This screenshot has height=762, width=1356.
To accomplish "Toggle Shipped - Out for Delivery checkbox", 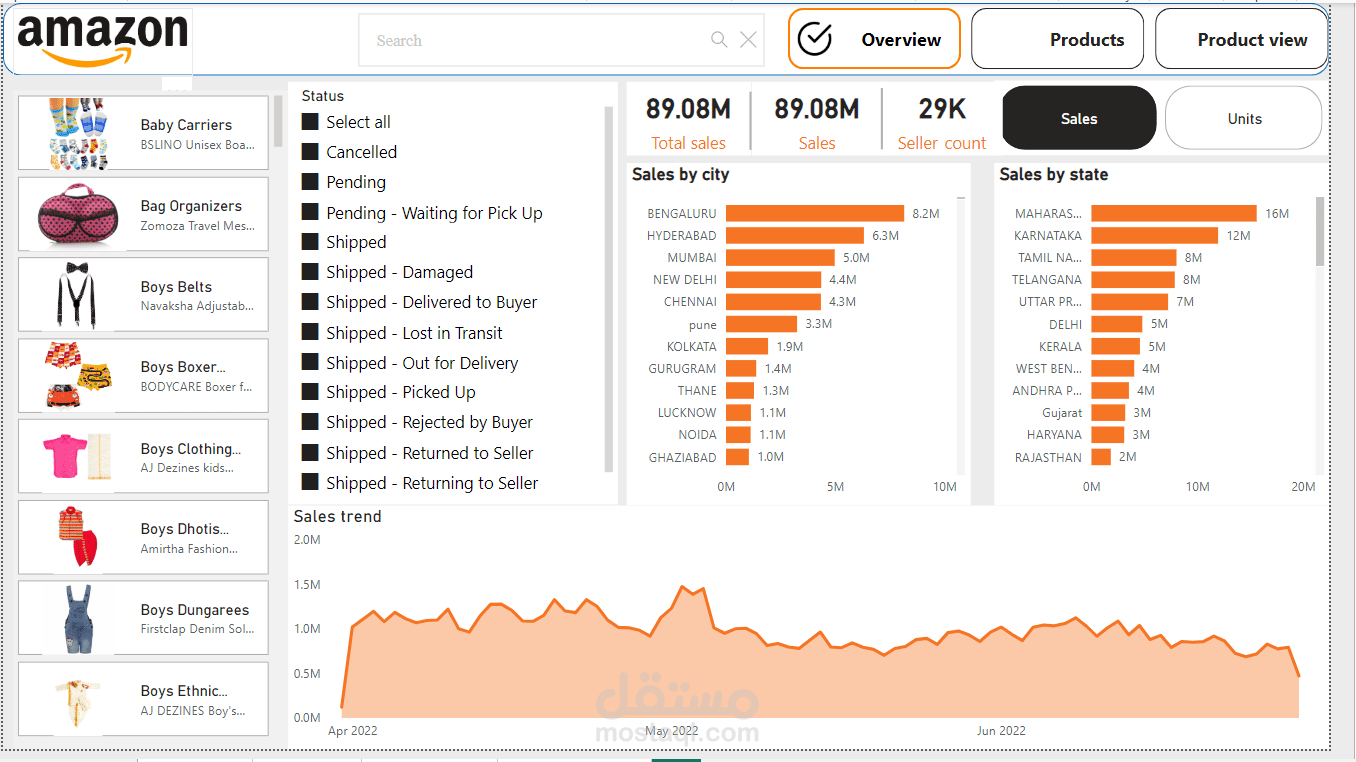I will pyautogui.click(x=310, y=362).
